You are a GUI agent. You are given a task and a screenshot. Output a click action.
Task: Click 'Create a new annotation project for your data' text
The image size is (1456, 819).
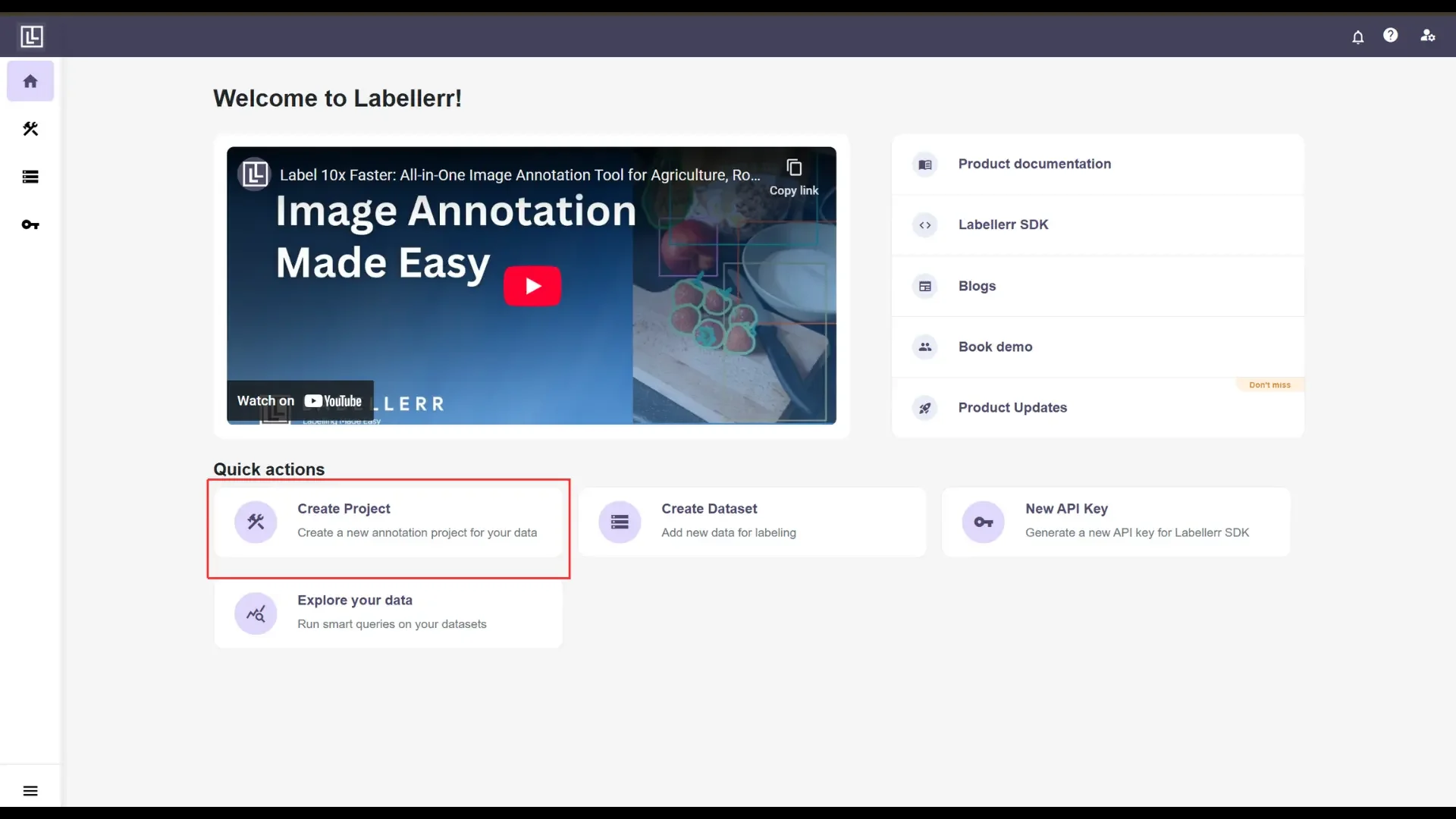[417, 532]
